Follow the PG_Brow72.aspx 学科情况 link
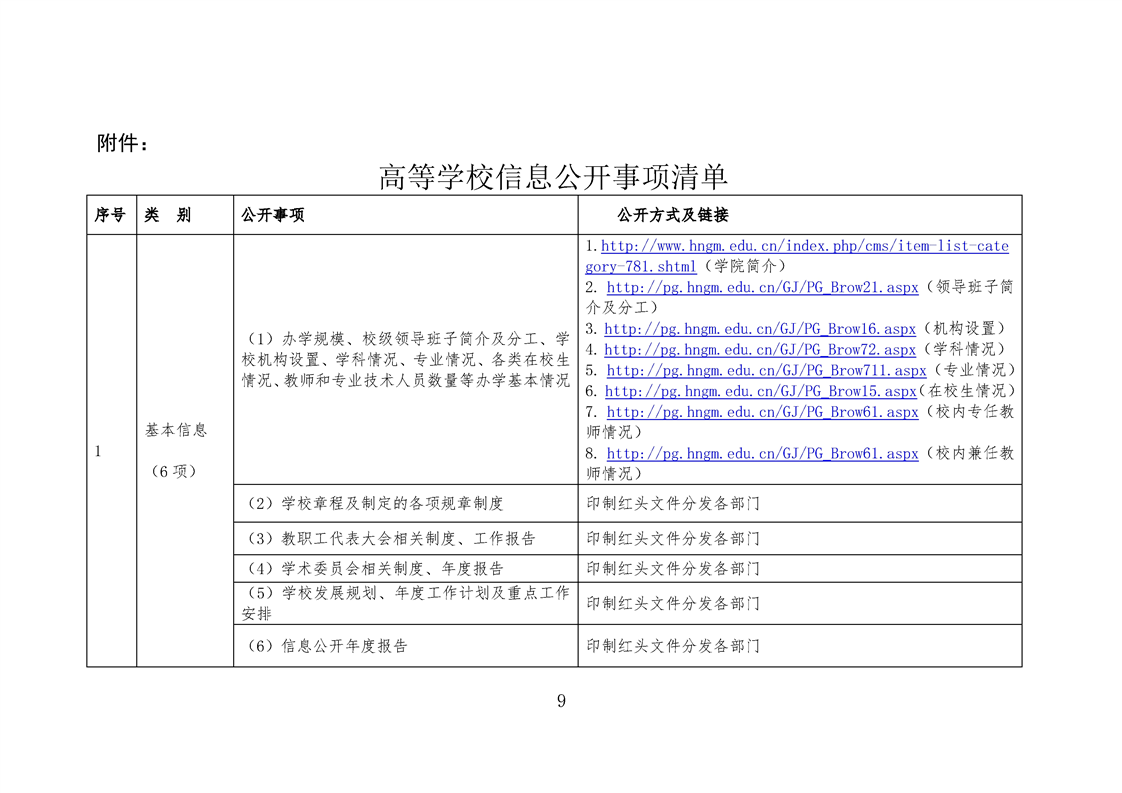 pos(759,350)
